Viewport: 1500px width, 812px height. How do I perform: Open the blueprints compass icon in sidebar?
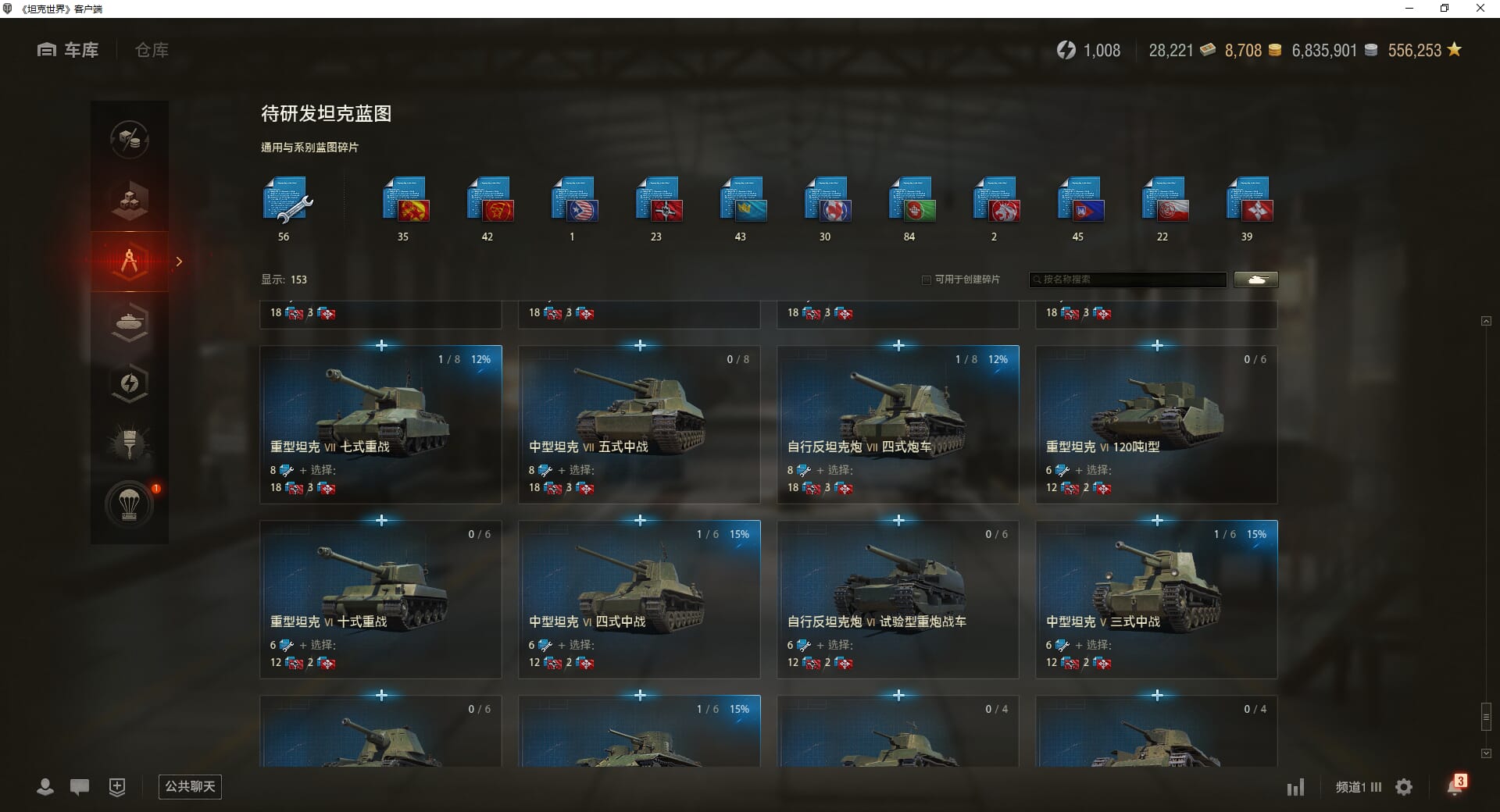[x=130, y=262]
